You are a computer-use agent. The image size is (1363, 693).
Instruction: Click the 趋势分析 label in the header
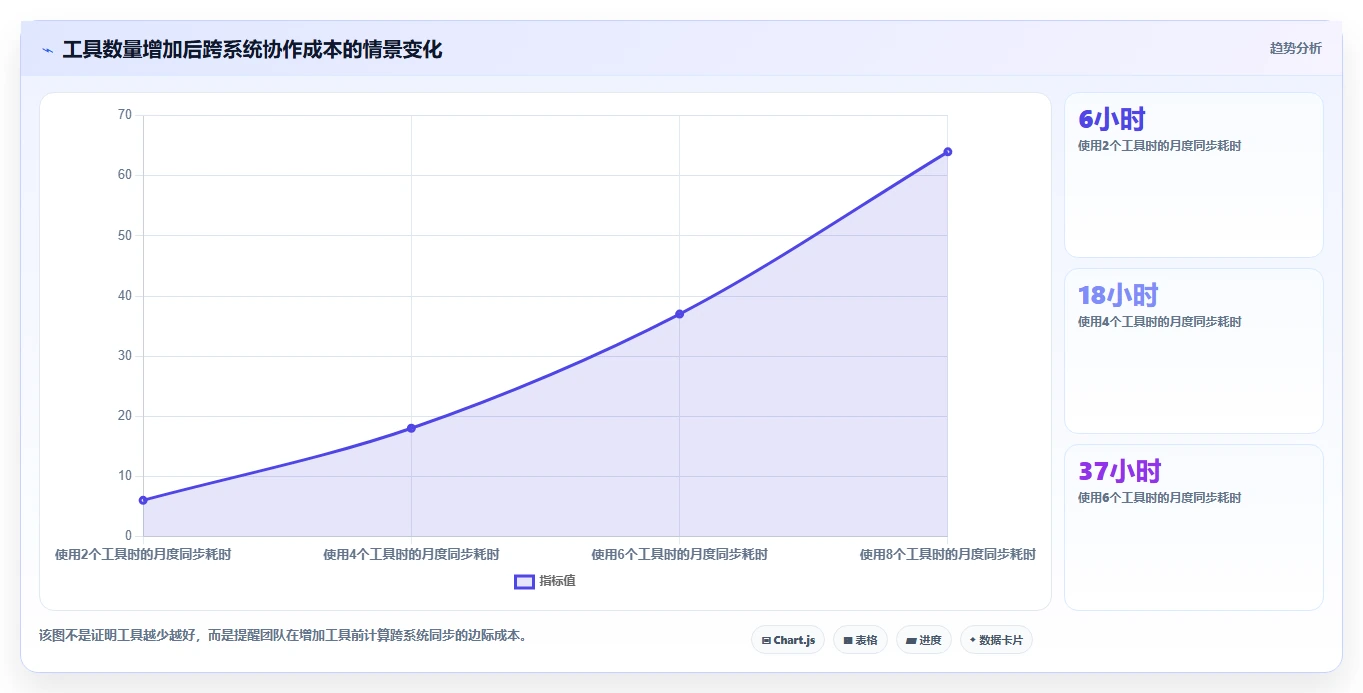click(1295, 48)
